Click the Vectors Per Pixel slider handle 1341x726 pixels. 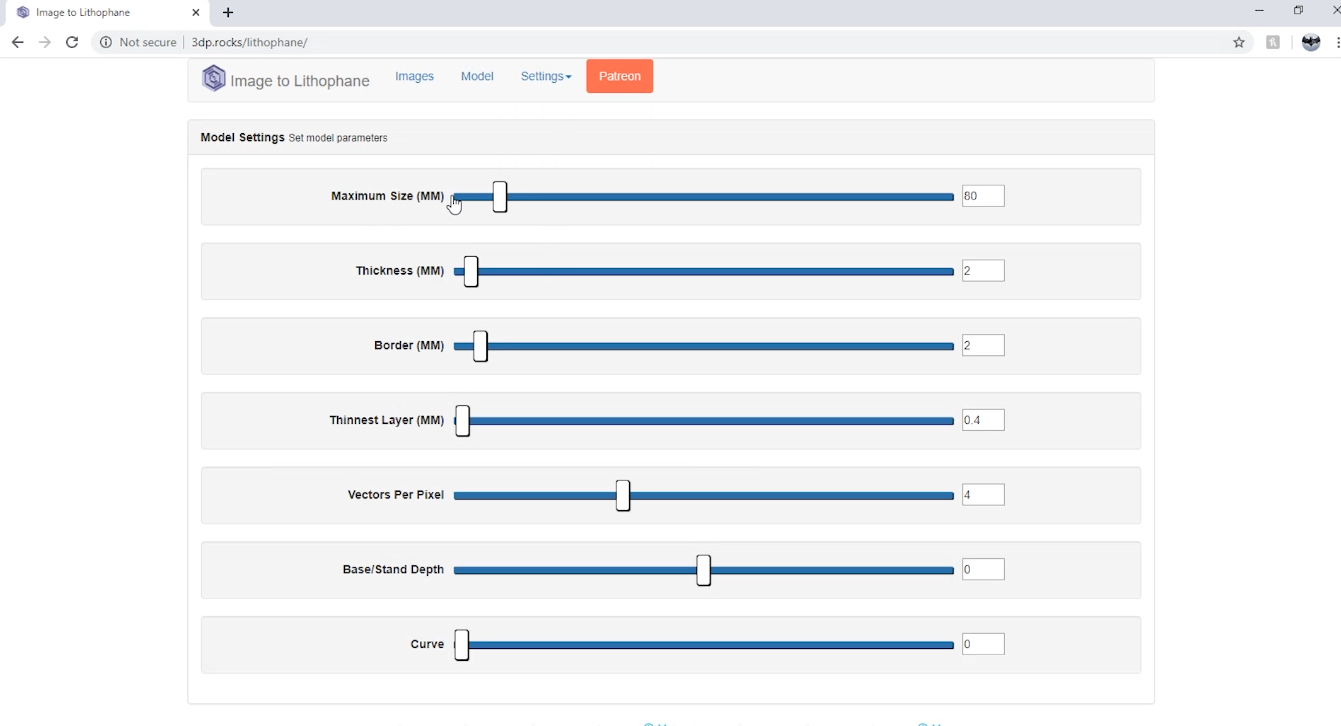pyautogui.click(x=623, y=495)
